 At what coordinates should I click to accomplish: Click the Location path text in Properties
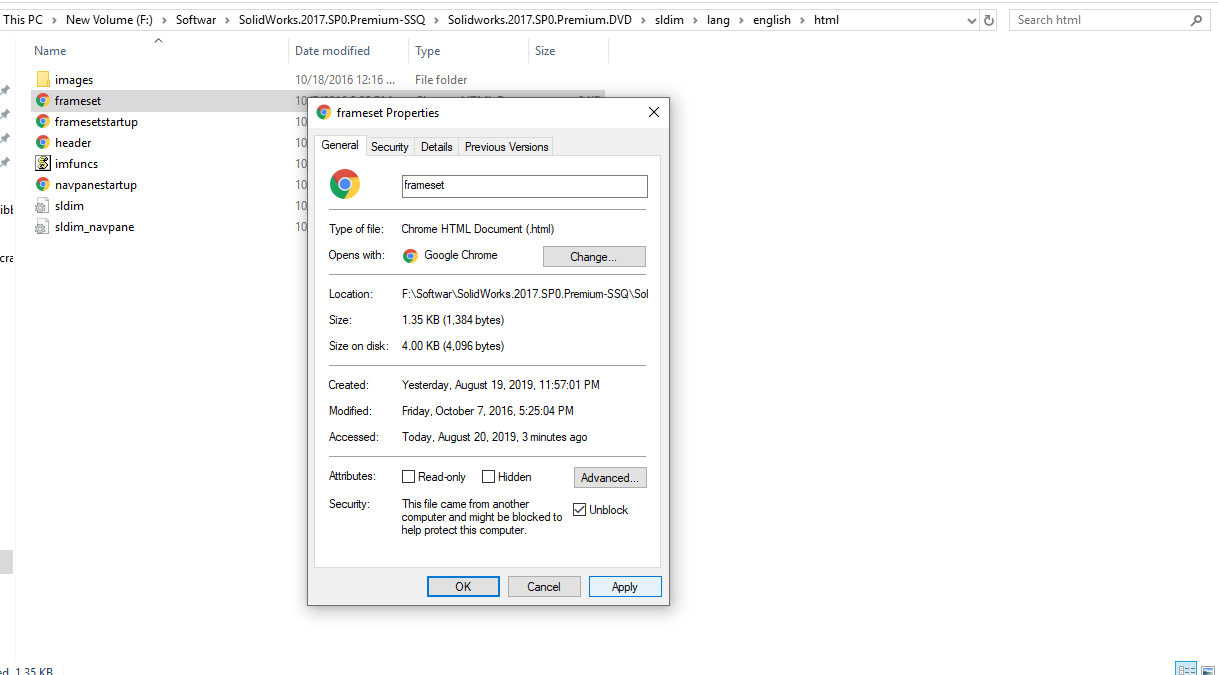point(525,294)
